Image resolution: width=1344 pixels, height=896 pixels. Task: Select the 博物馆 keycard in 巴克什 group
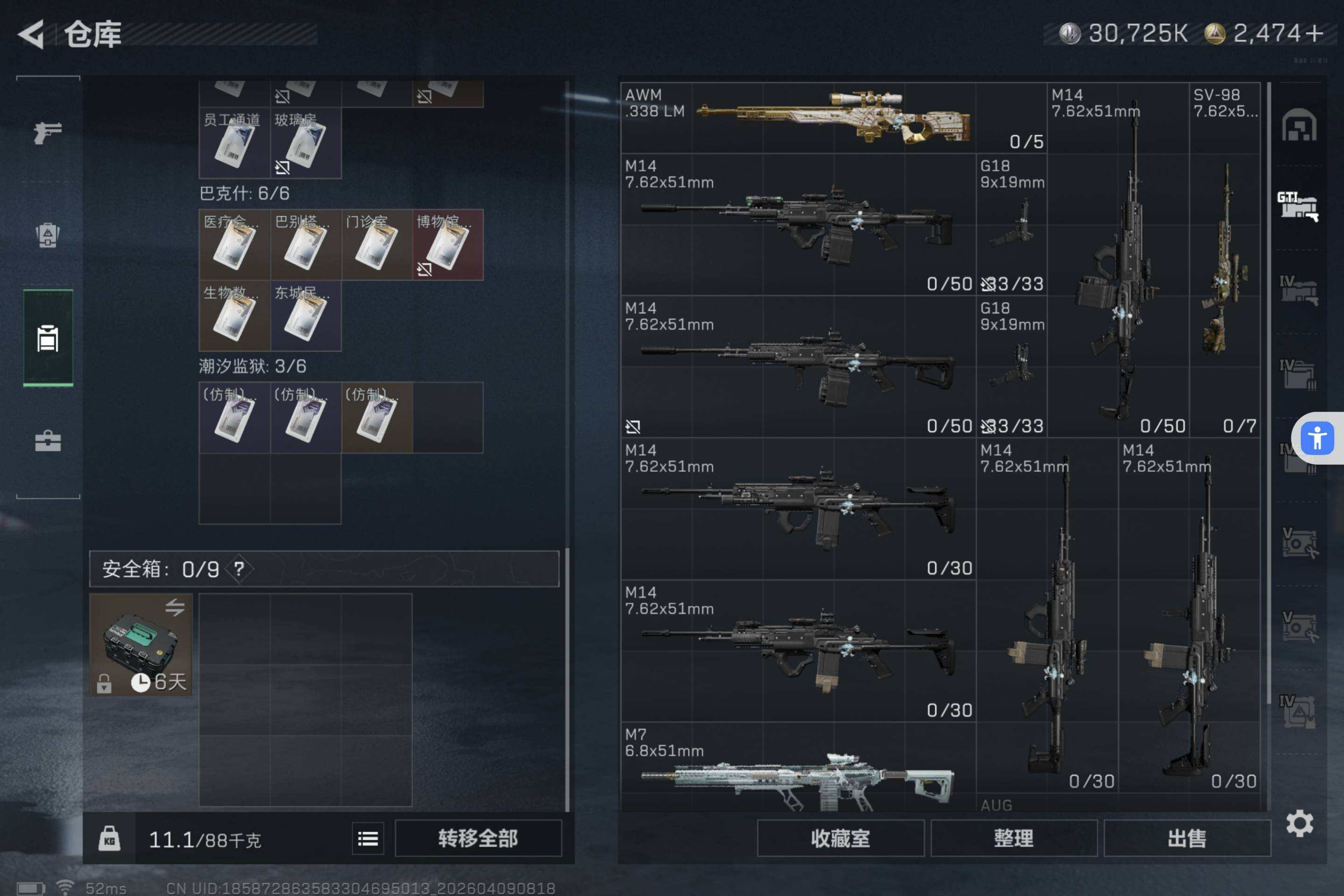[x=448, y=245]
